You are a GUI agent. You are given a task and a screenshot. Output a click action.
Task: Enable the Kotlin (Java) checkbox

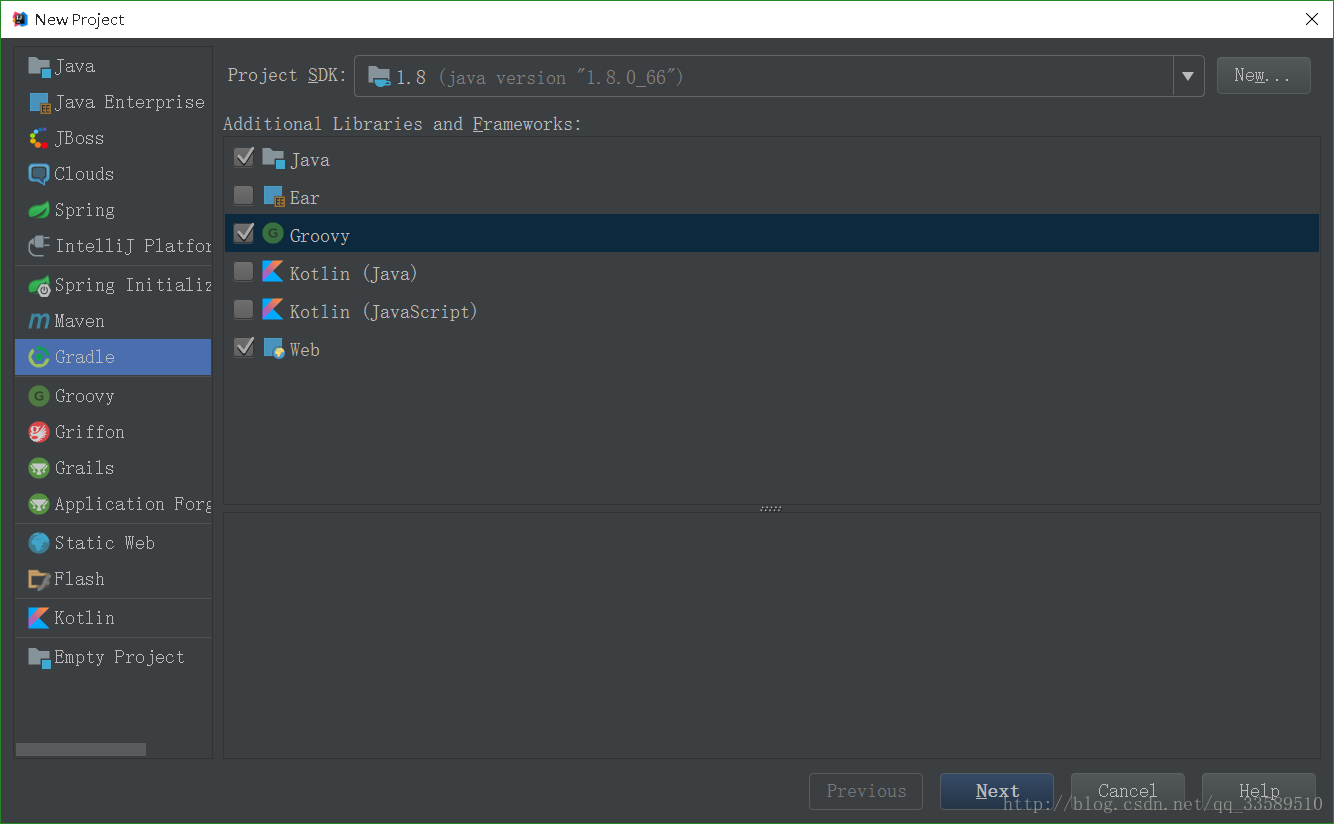243,272
